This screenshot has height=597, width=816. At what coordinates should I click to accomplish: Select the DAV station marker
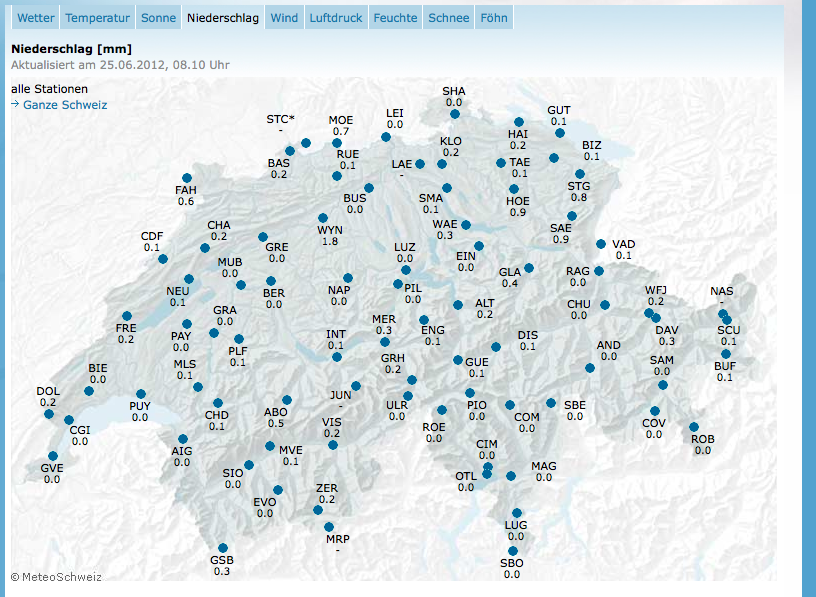tap(656, 318)
